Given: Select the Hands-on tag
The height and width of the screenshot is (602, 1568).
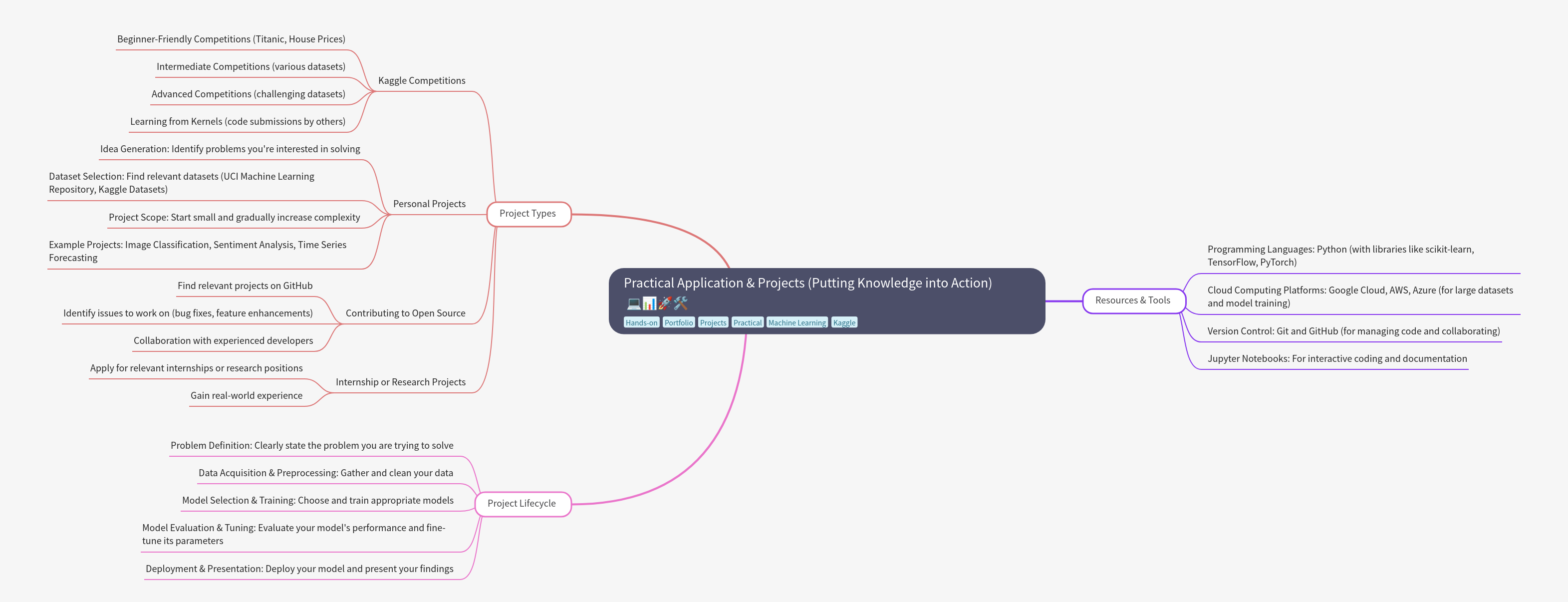Looking at the screenshot, I should point(642,322).
